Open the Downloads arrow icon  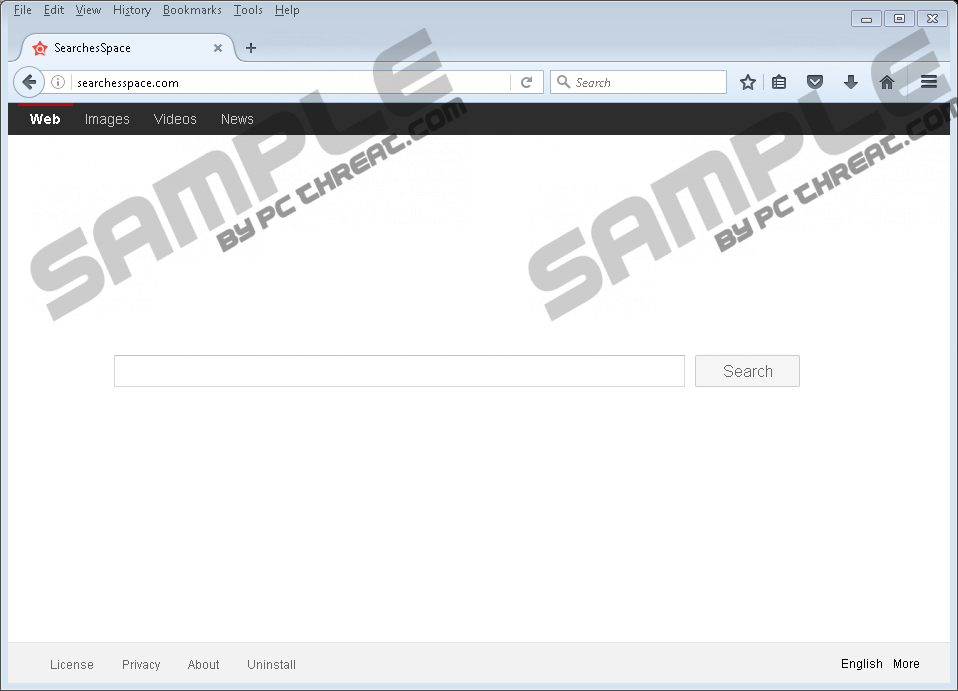pyautogui.click(x=851, y=83)
